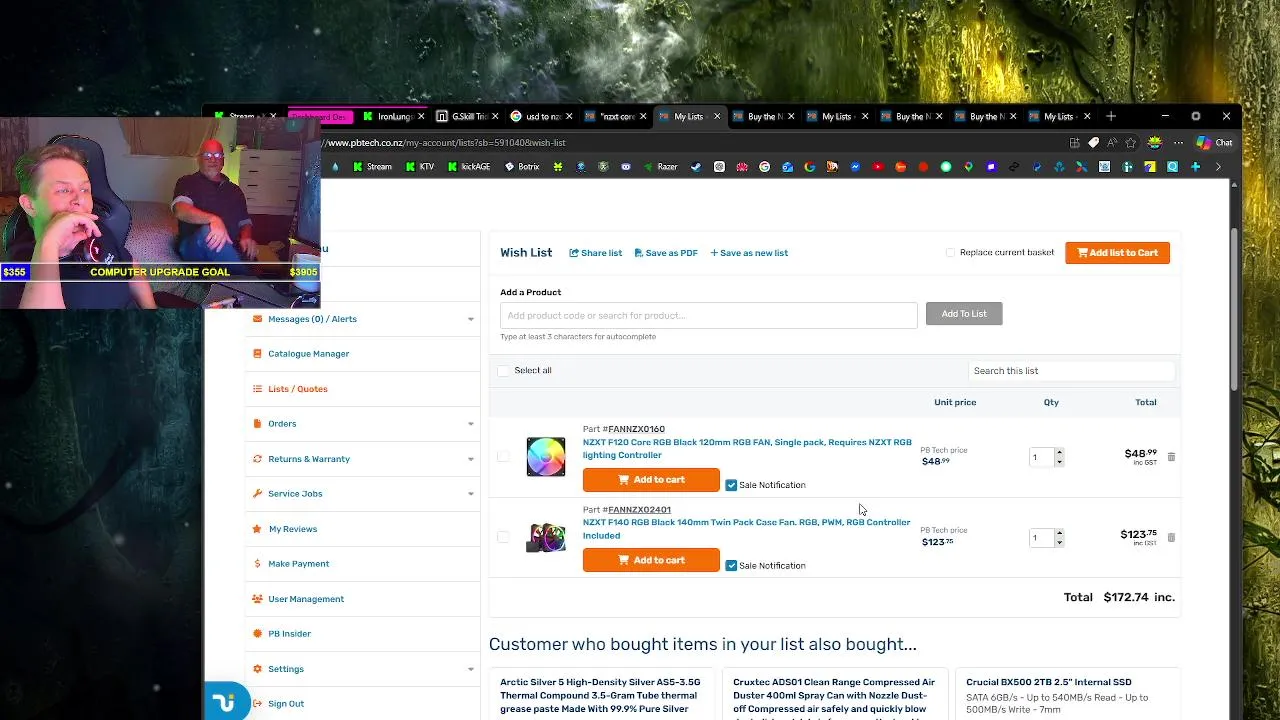
Task: Open browser Settings and more menu
Action: click(1178, 143)
